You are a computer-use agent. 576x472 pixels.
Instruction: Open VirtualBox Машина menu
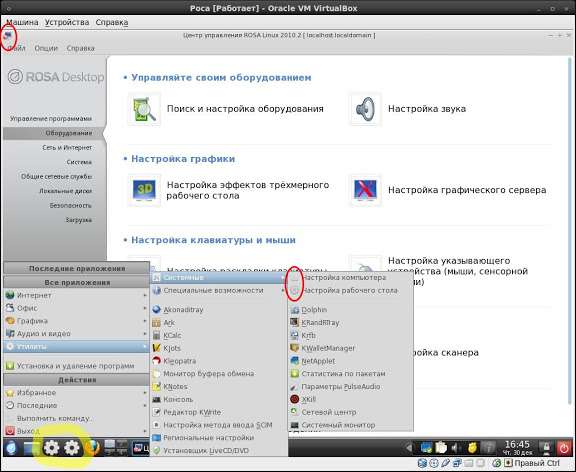pyautogui.click(x=22, y=22)
